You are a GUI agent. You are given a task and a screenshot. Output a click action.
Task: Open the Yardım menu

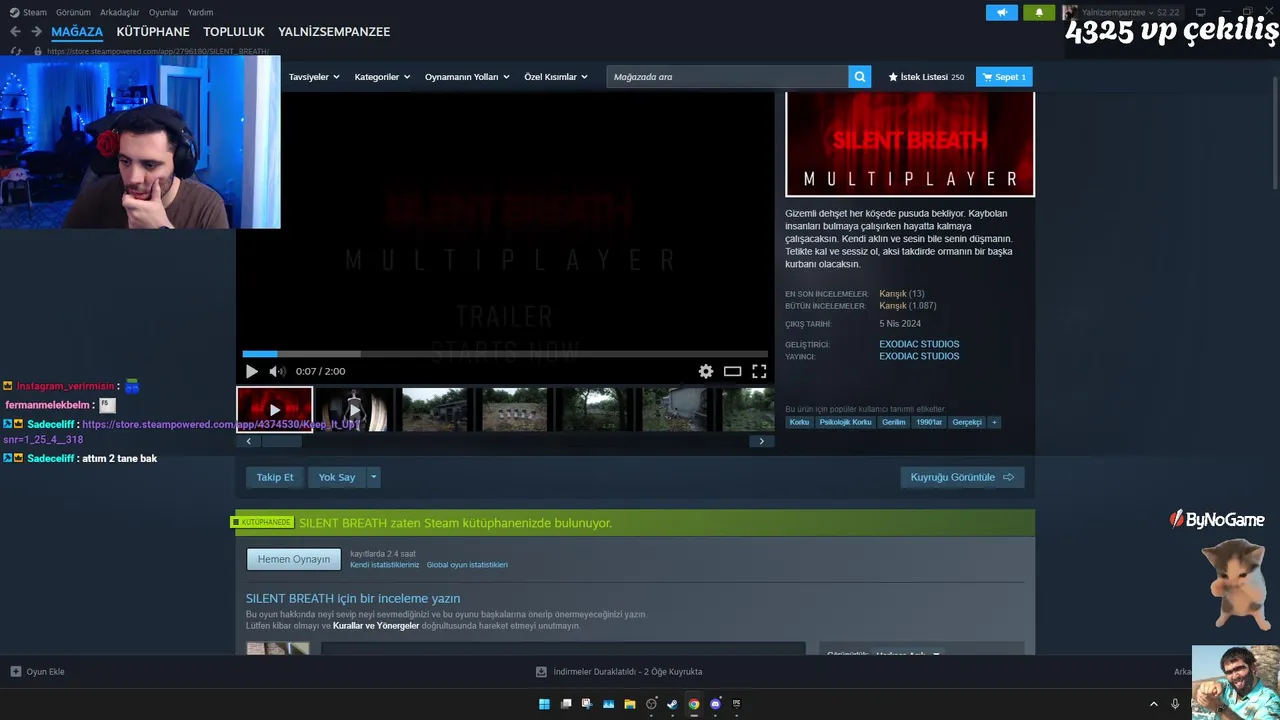[200, 12]
